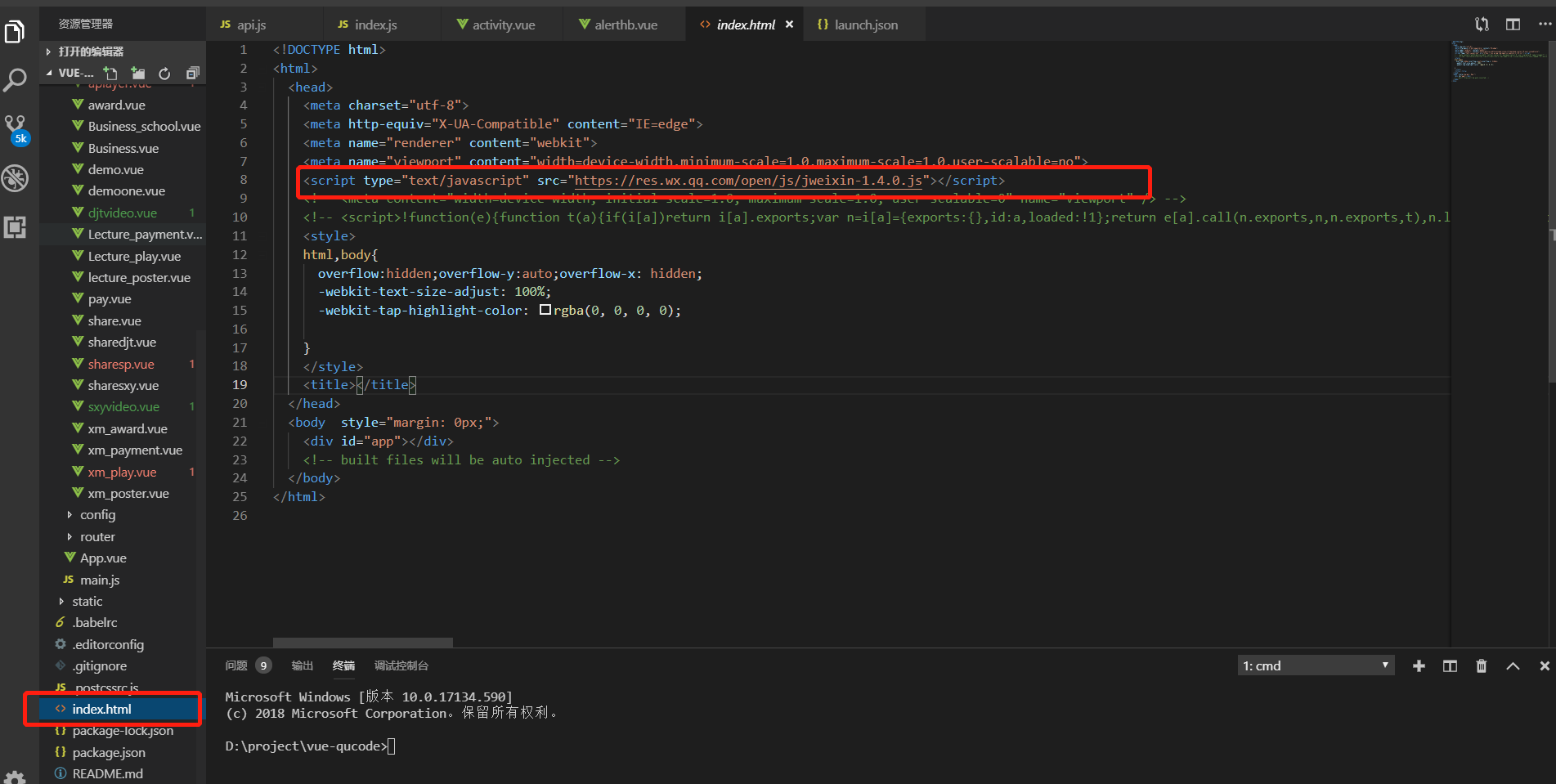Image resolution: width=1556 pixels, height=784 pixels.
Task: Expand the config folder
Action: click(97, 515)
